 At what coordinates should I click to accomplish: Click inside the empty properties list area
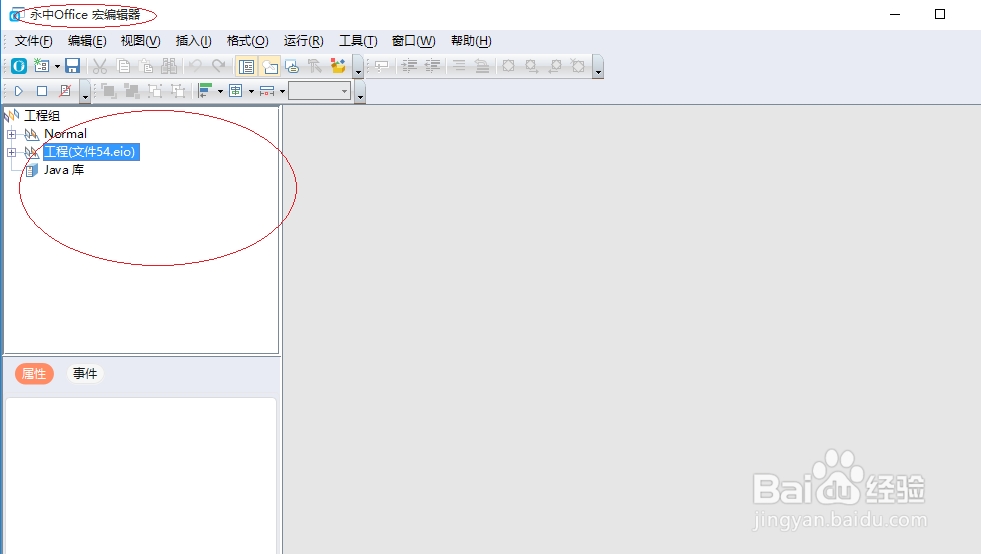[x=141, y=476]
